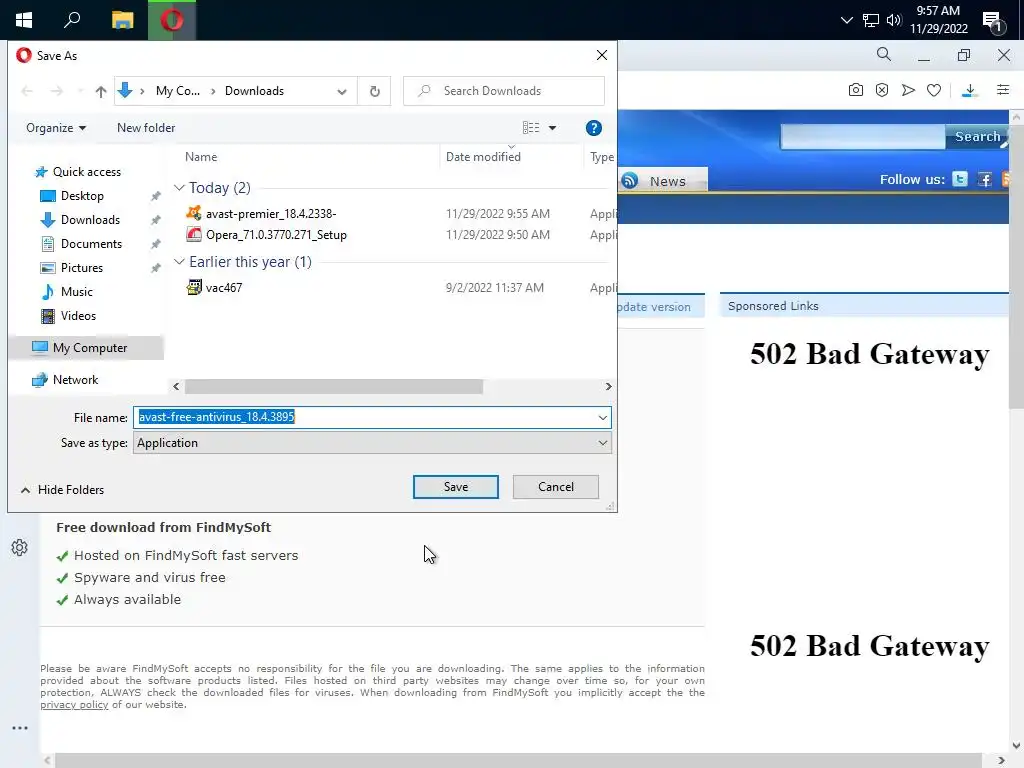Open the notification center icon
The height and width of the screenshot is (768, 1024).
tap(993, 22)
